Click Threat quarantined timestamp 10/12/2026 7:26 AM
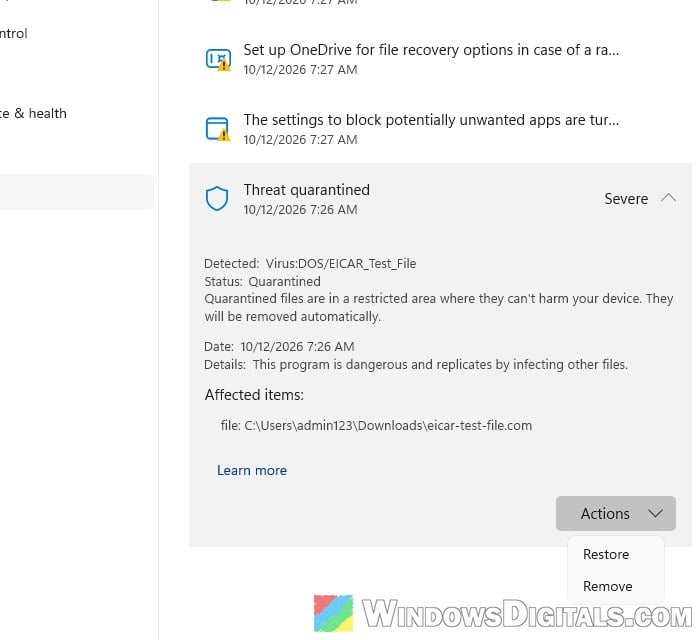 click(x=300, y=209)
